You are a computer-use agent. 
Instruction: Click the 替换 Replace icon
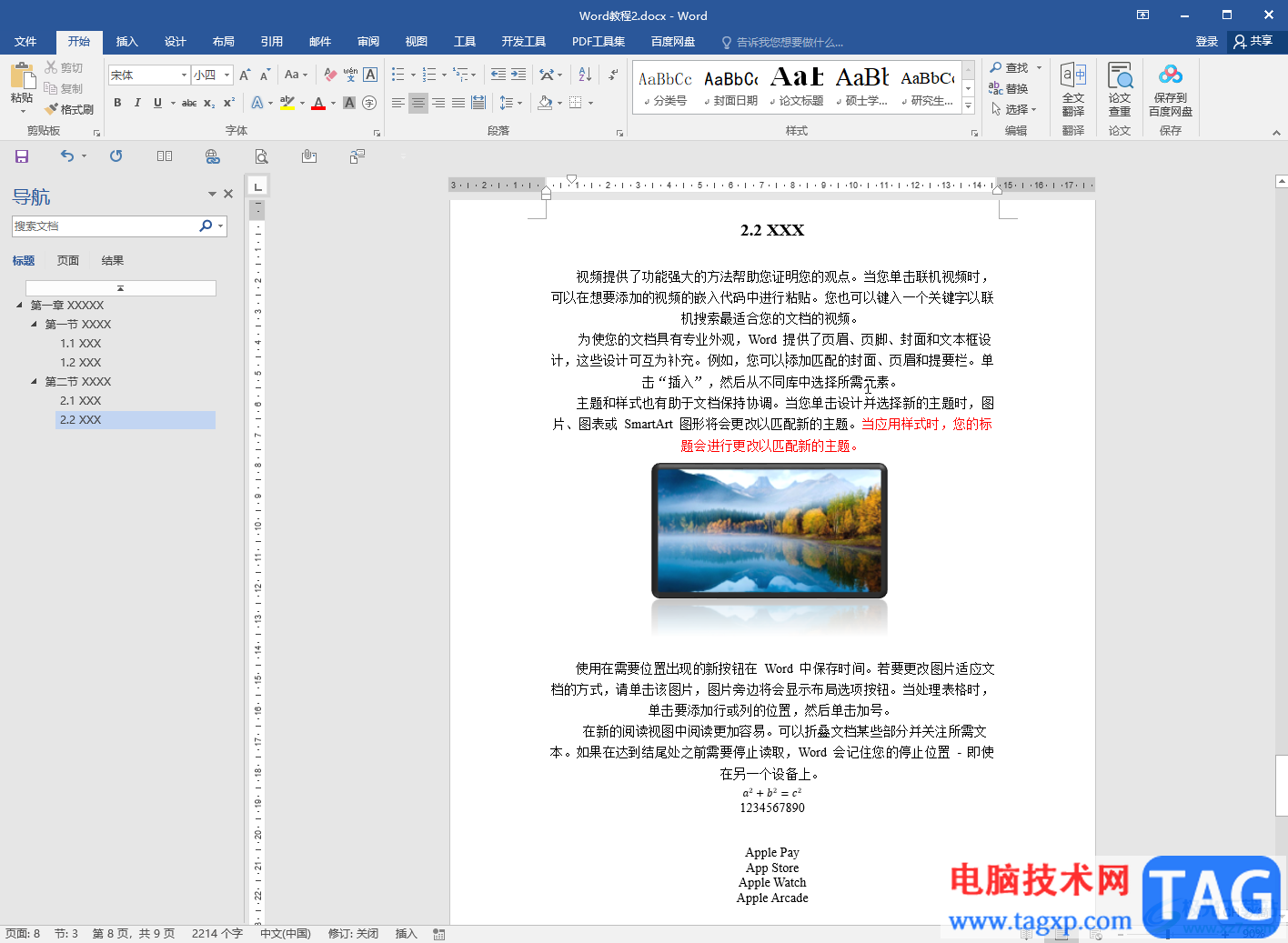(x=1009, y=88)
